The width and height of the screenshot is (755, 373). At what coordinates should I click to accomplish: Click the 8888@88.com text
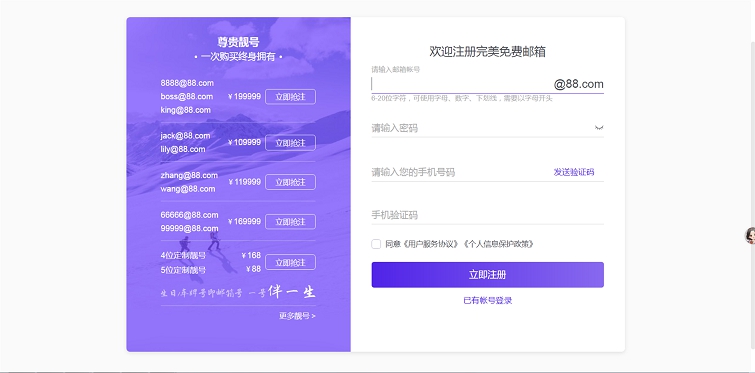[x=187, y=83]
